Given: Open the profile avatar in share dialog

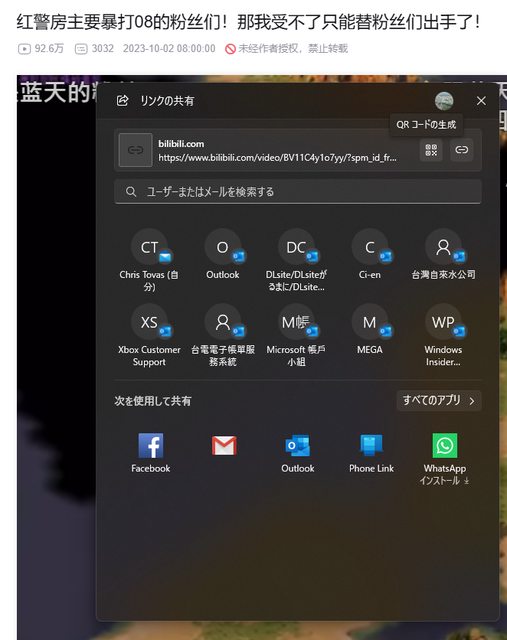Looking at the screenshot, I should (x=444, y=101).
